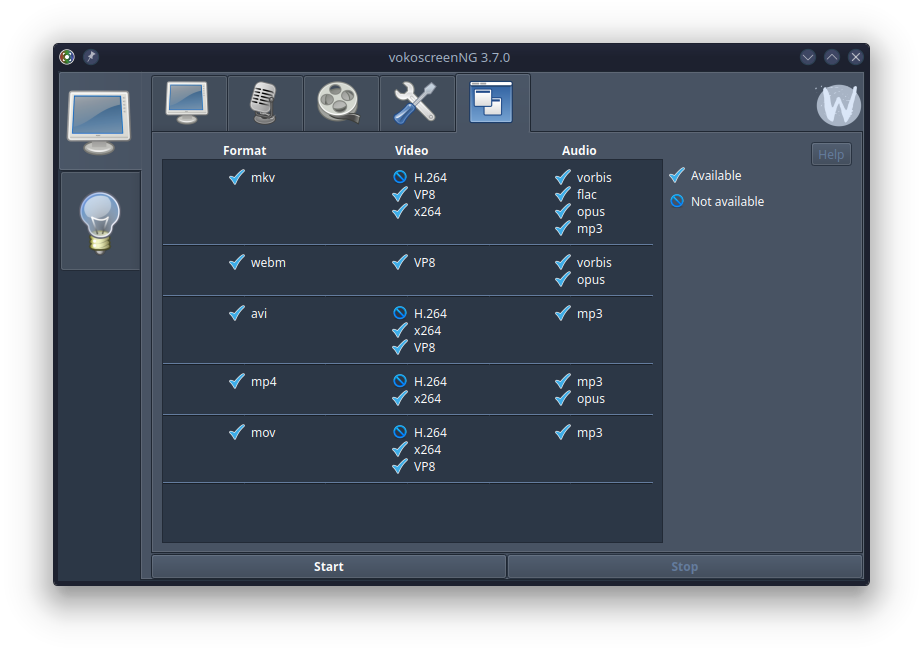923x652 pixels.
Task: Open the film reel video settings tab
Action: (x=340, y=102)
